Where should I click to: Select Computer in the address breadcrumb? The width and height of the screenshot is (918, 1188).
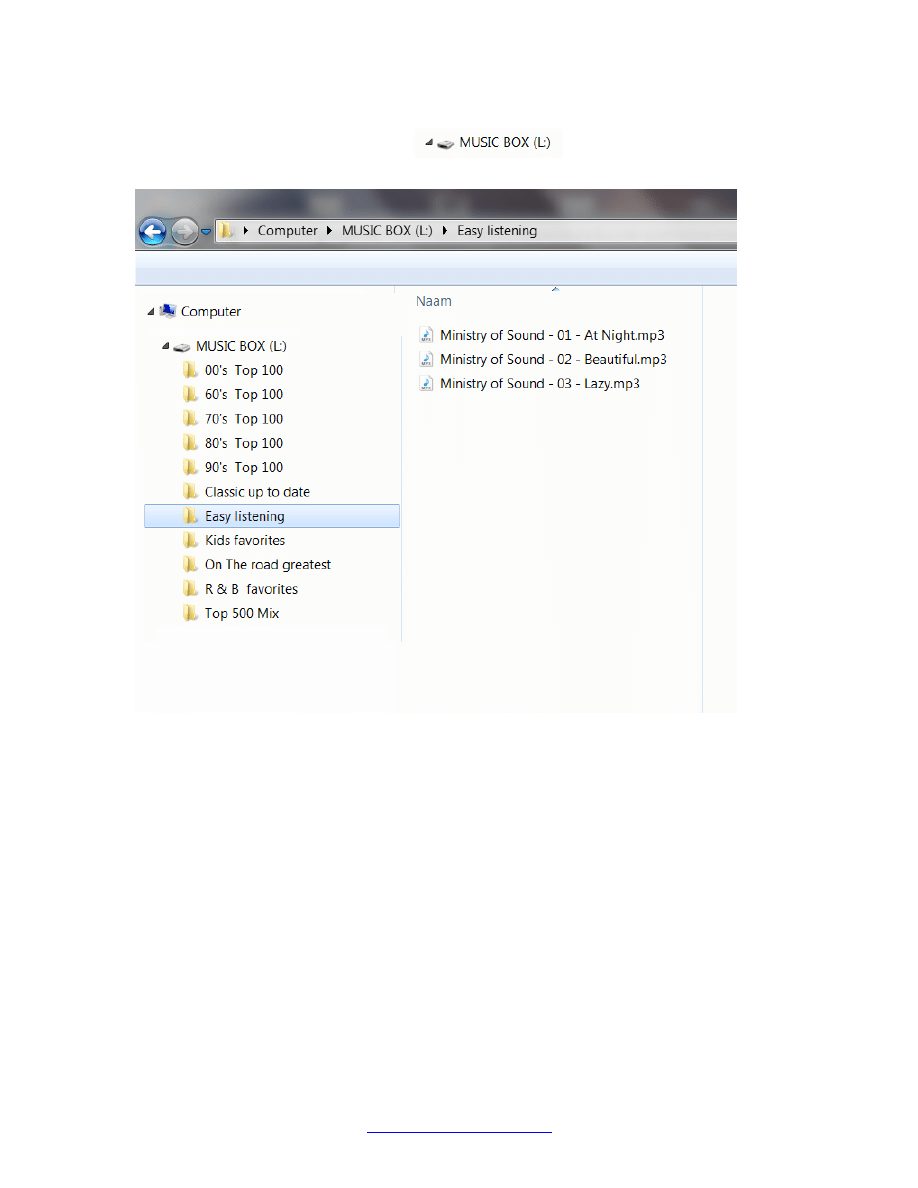point(287,231)
